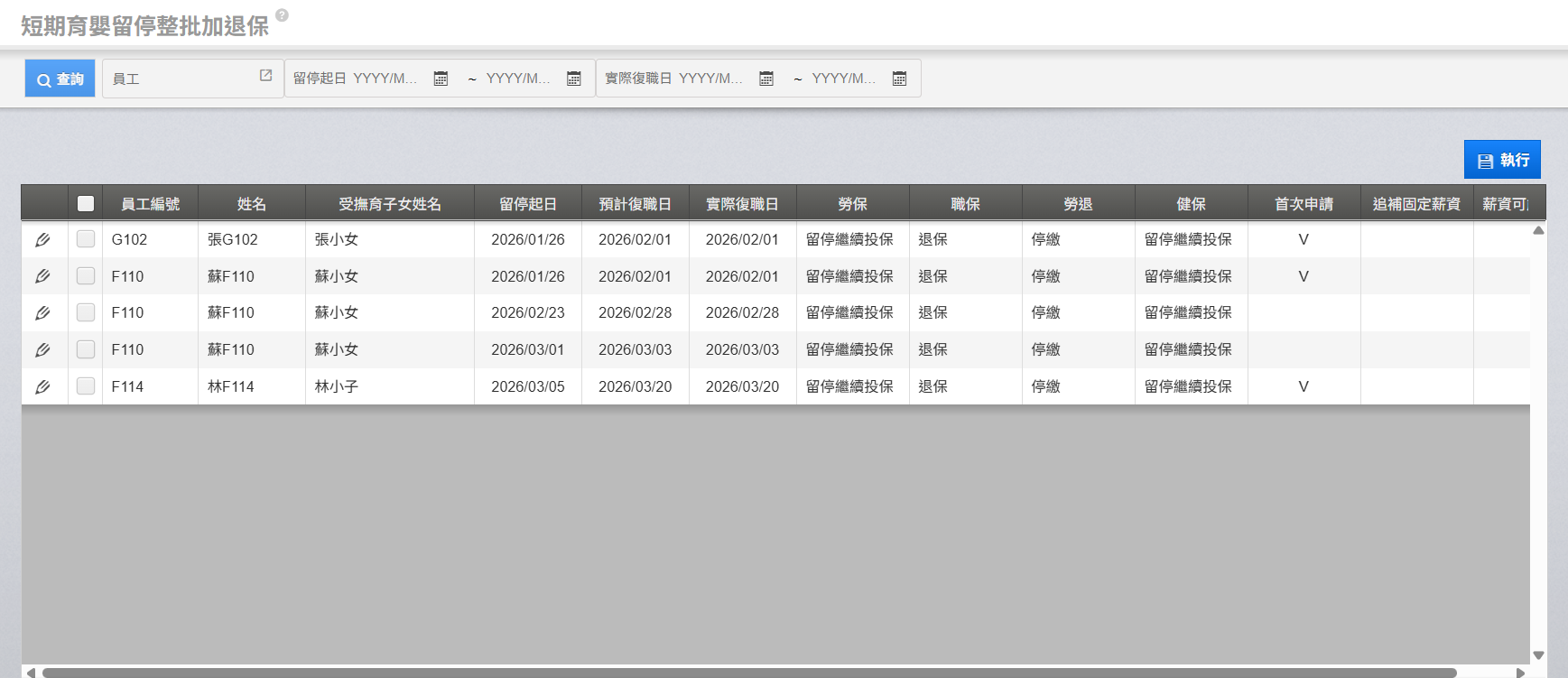Focus the 員工 input field
Screen dimensions: 1568x678
pos(181,79)
